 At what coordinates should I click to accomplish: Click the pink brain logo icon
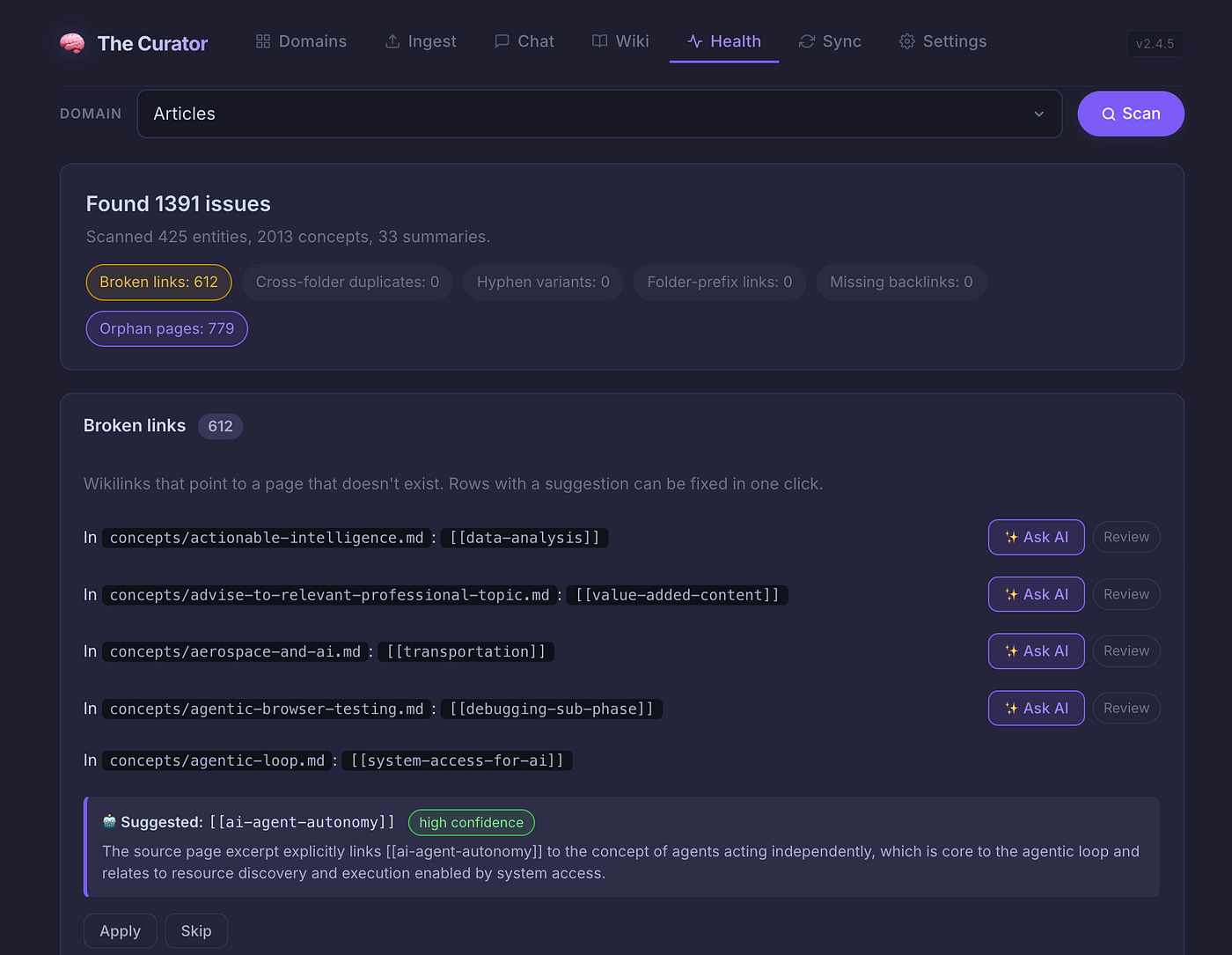pos(72,43)
